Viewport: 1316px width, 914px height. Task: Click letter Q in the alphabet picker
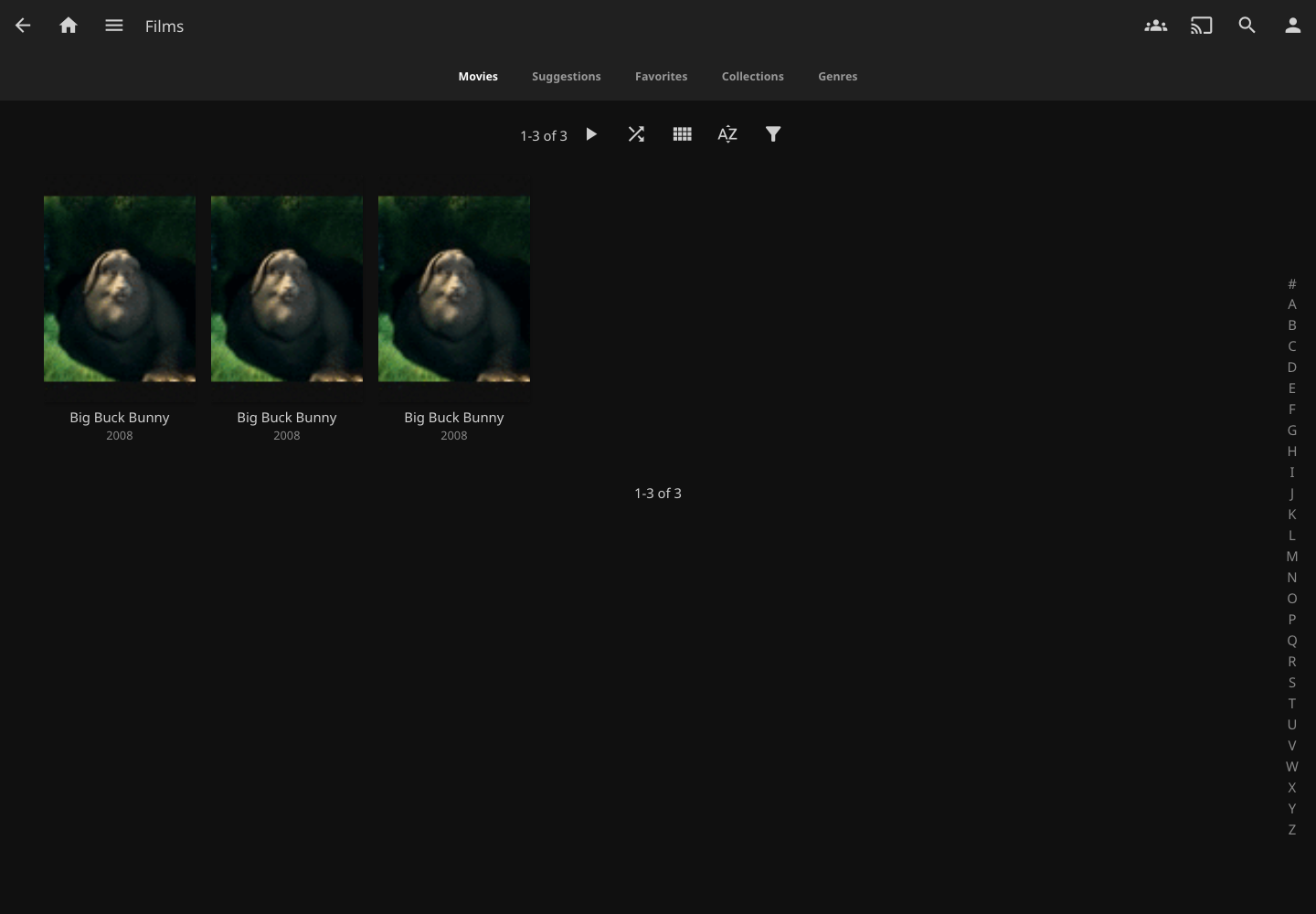coord(1292,640)
